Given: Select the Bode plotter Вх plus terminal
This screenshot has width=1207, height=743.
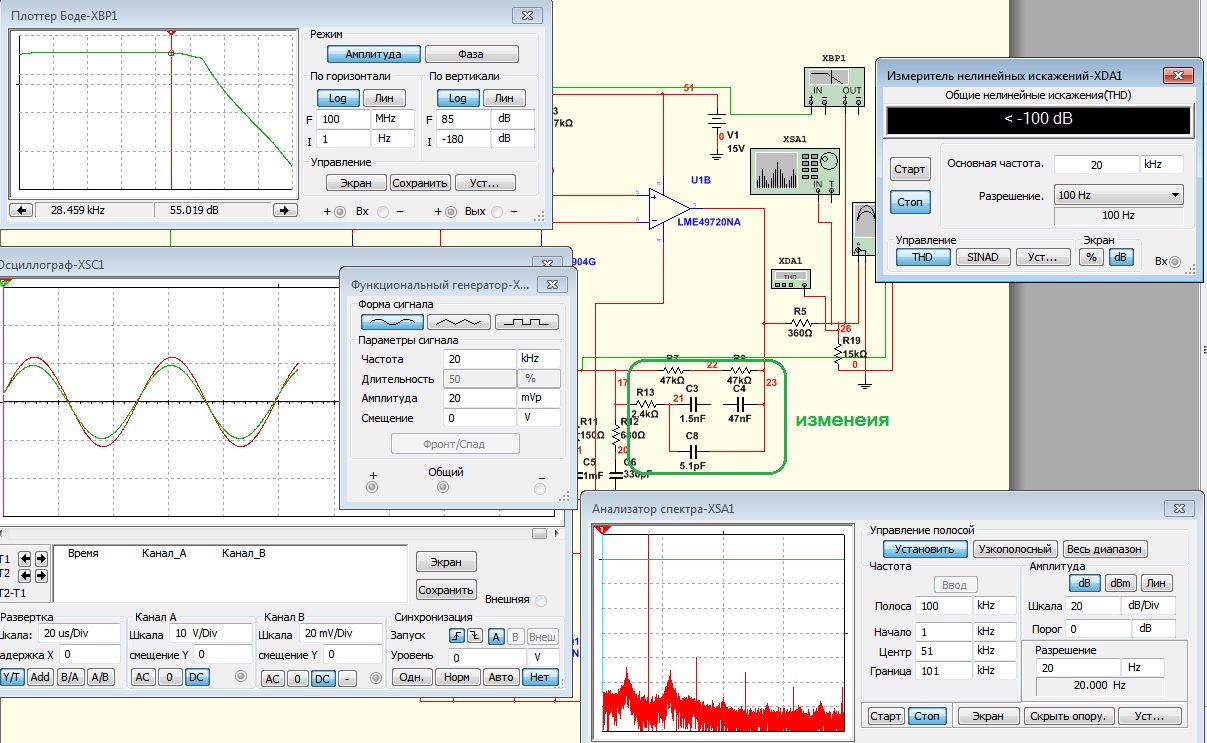Looking at the screenshot, I should point(339,212).
